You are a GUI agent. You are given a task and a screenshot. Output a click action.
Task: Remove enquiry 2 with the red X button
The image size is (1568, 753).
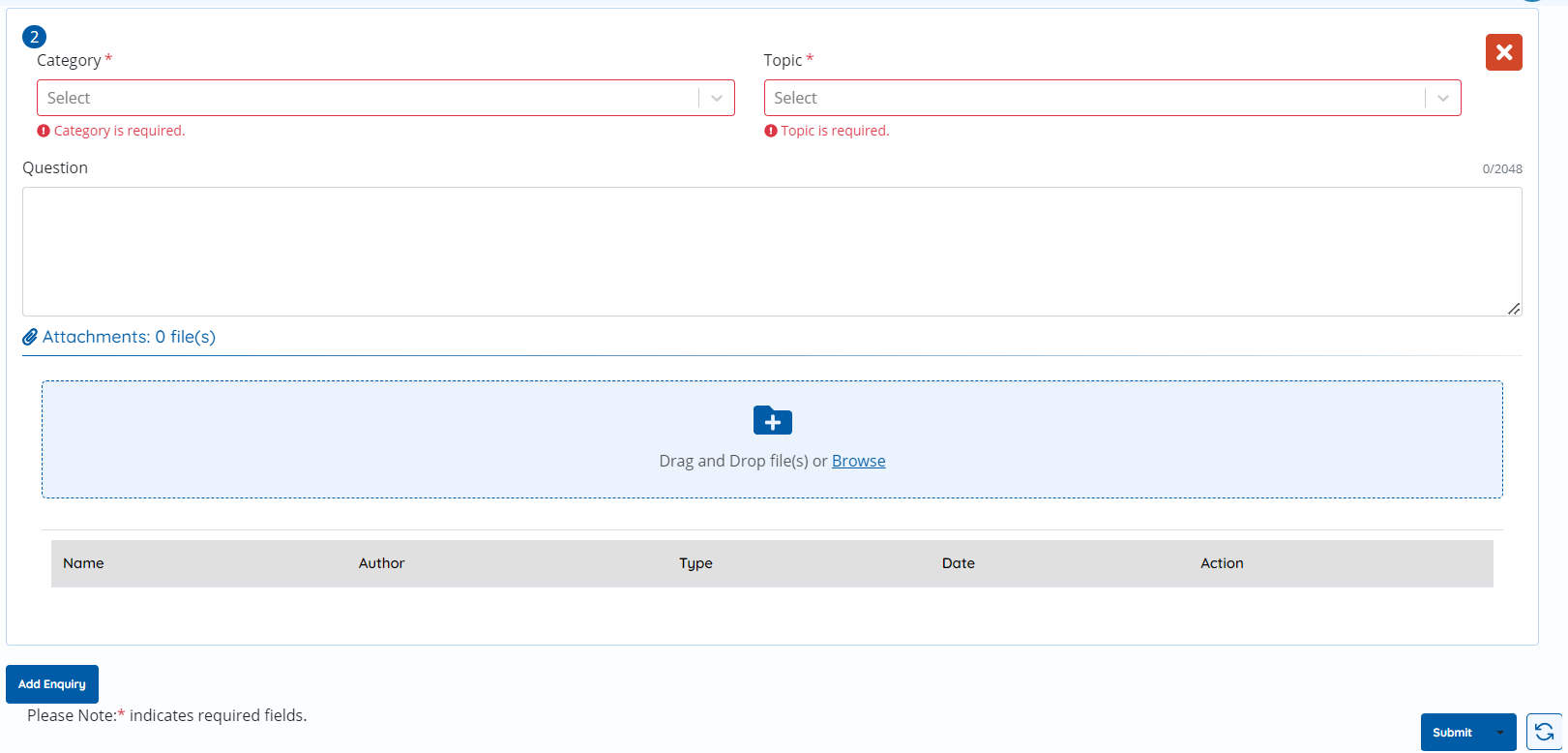[1503, 52]
